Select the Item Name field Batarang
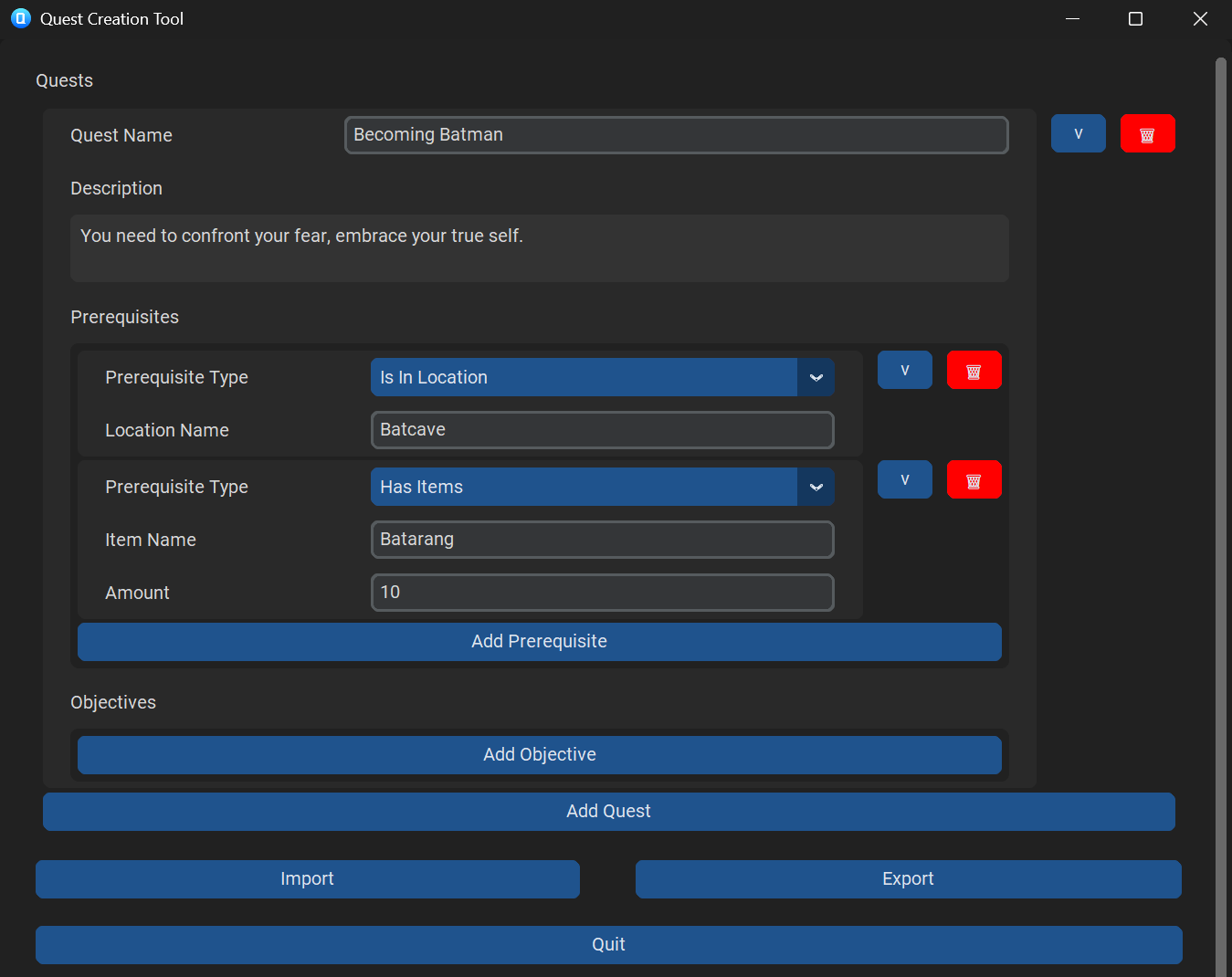 (x=602, y=540)
